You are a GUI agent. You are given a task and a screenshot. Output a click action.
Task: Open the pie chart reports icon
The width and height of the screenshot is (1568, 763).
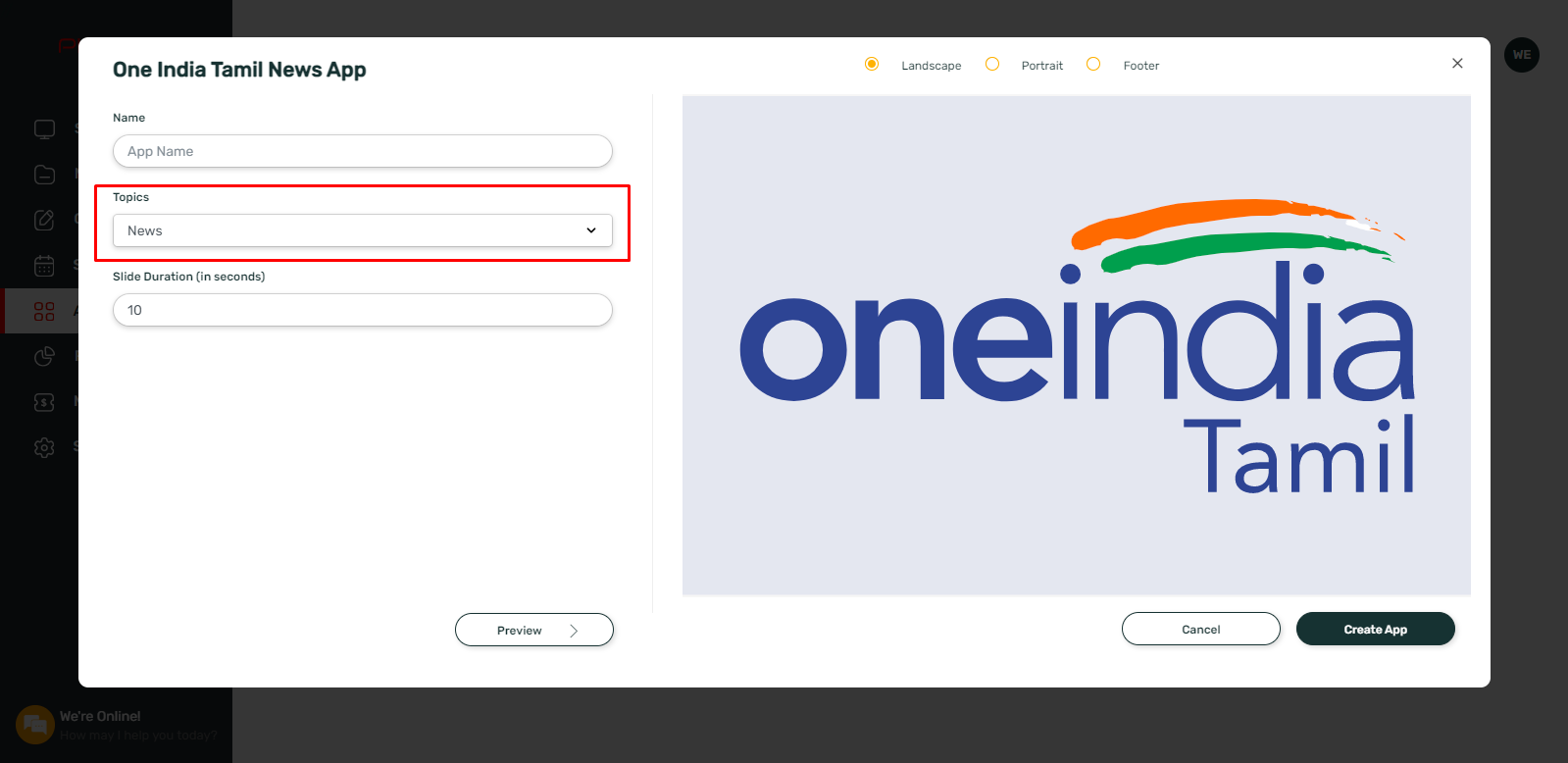coord(44,356)
